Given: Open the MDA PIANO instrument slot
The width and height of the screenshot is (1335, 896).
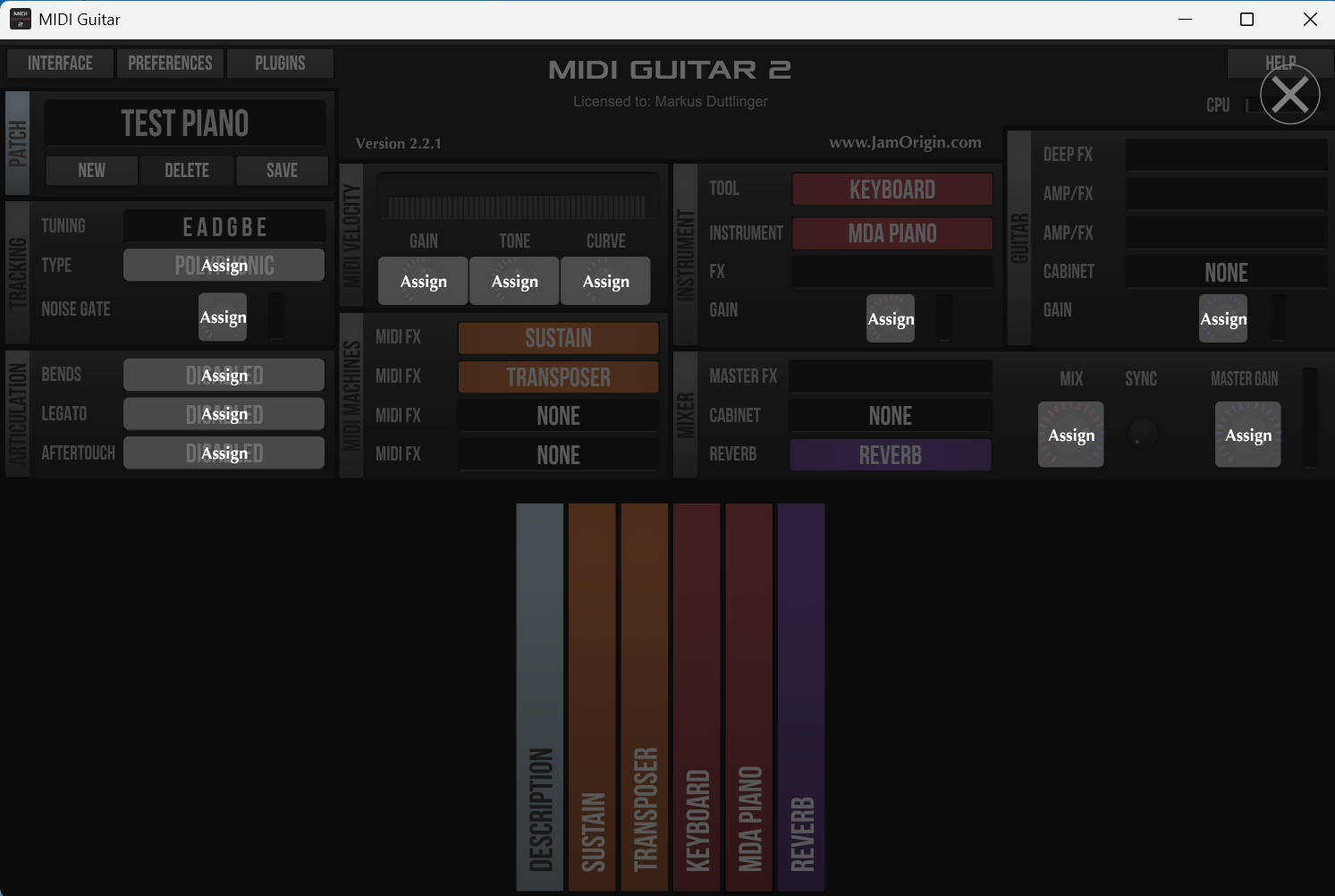Looking at the screenshot, I should [892, 233].
